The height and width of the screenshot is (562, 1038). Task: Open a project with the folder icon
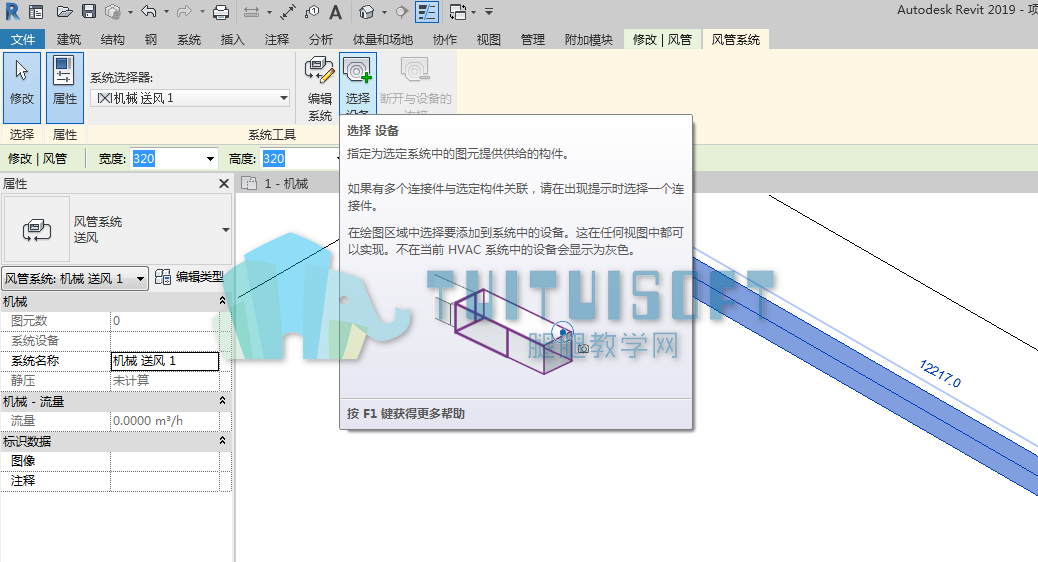point(64,12)
